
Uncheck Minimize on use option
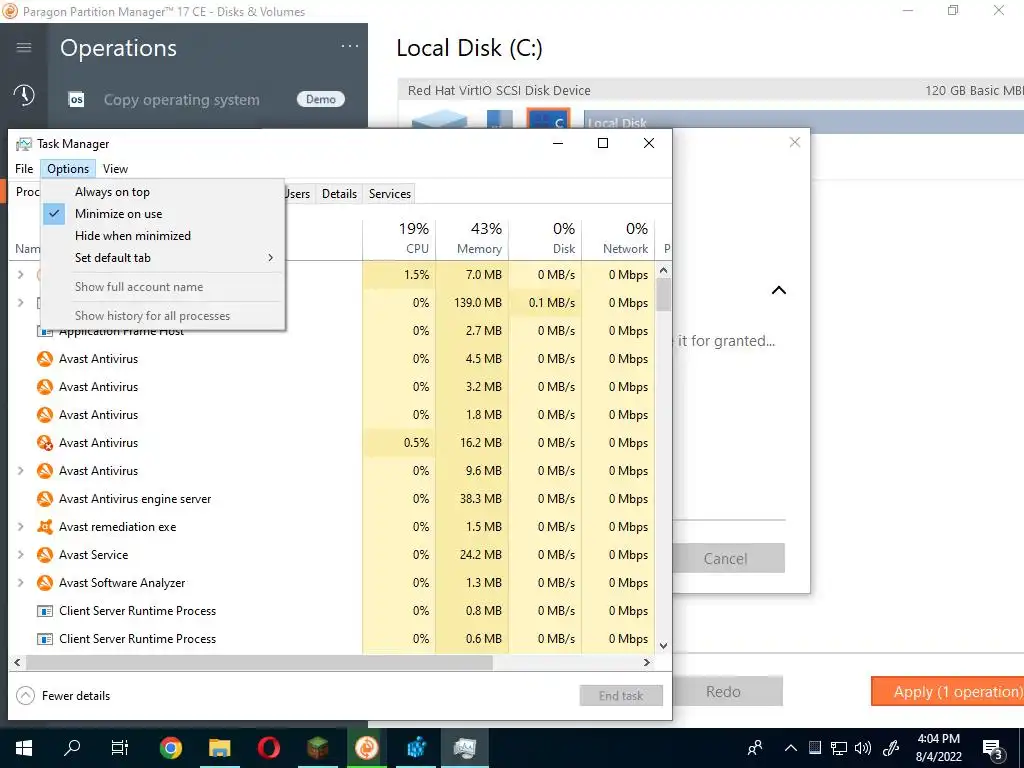(163, 214)
